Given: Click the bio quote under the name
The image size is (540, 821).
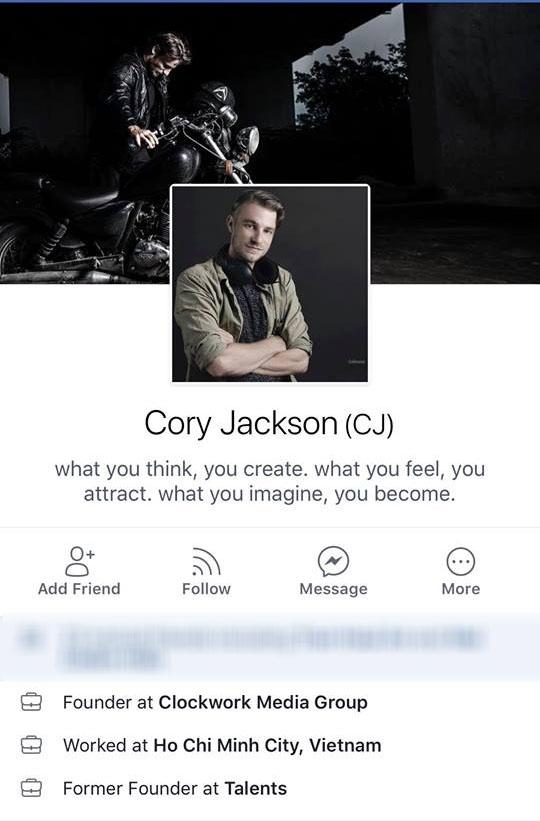Looking at the screenshot, I should [270, 481].
